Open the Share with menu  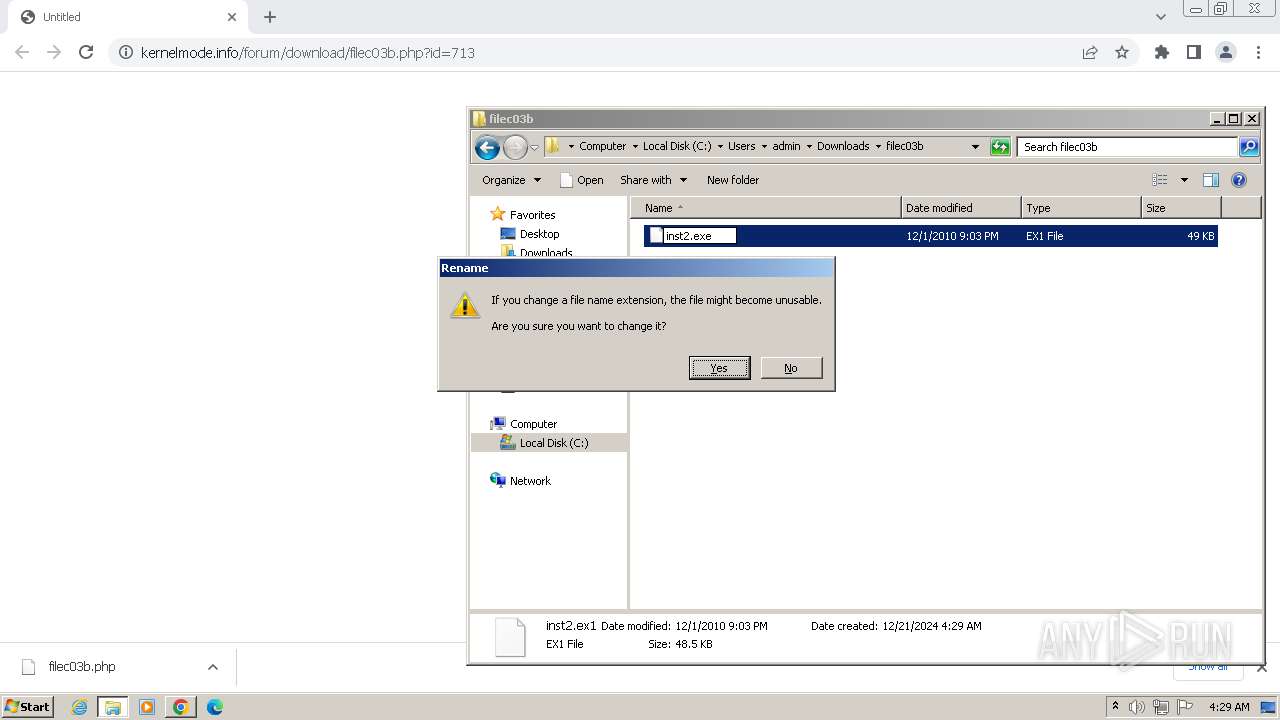653,180
